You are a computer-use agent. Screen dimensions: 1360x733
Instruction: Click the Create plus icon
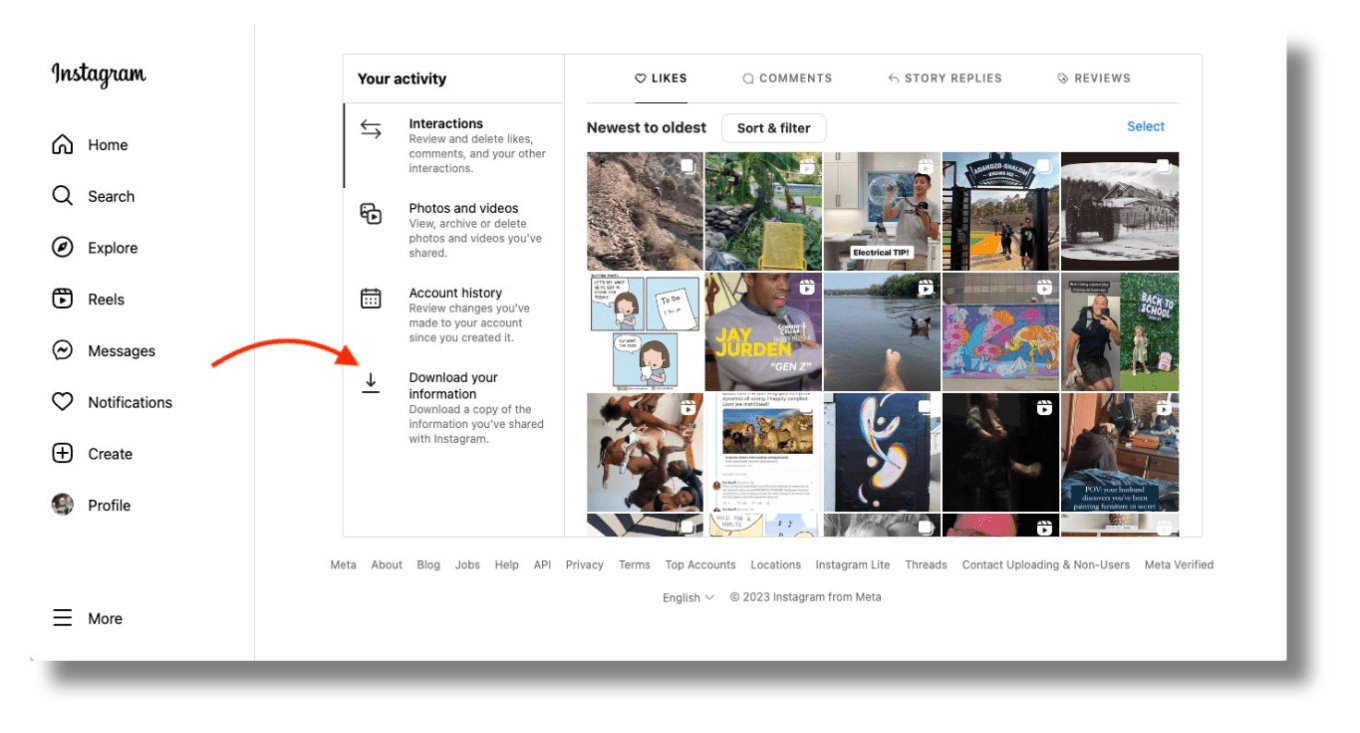pos(62,454)
